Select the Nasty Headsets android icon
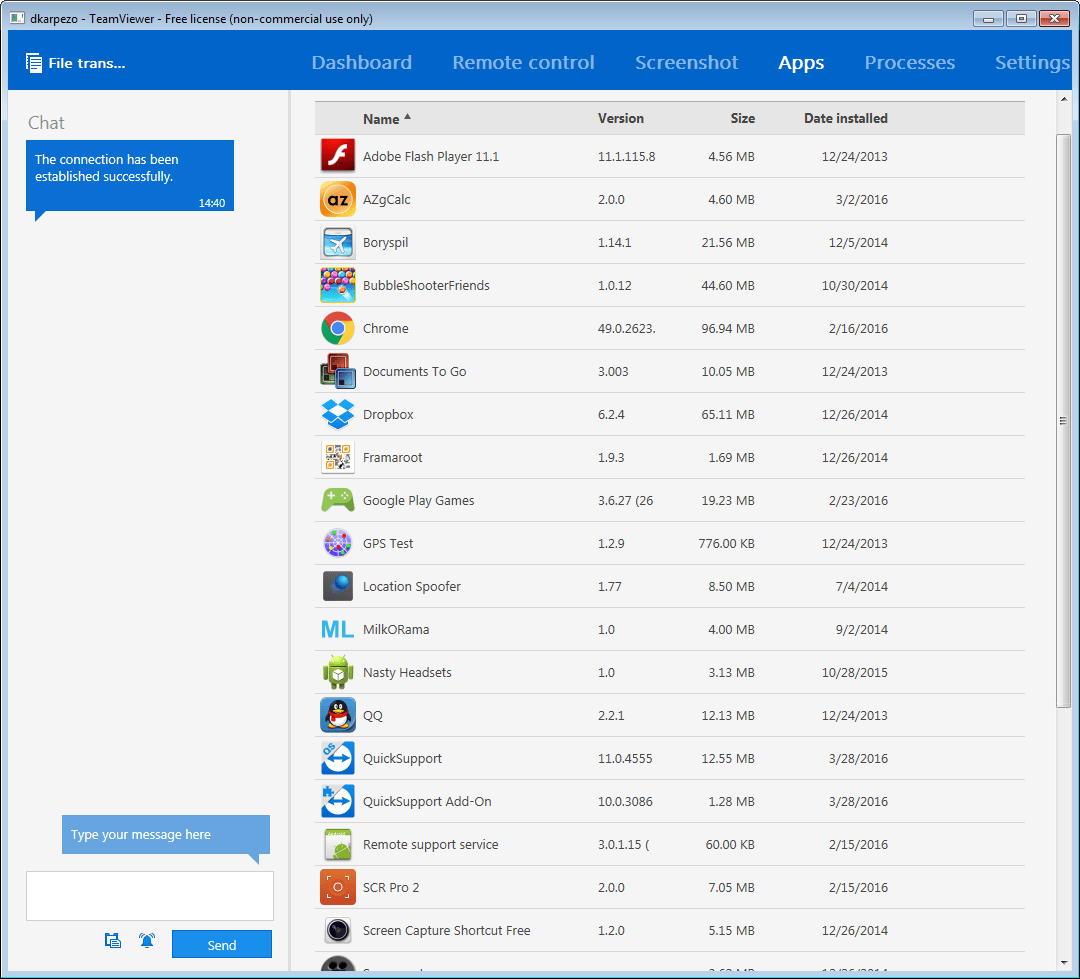This screenshot has width=1080, height=979. click(x=338, y=672)
